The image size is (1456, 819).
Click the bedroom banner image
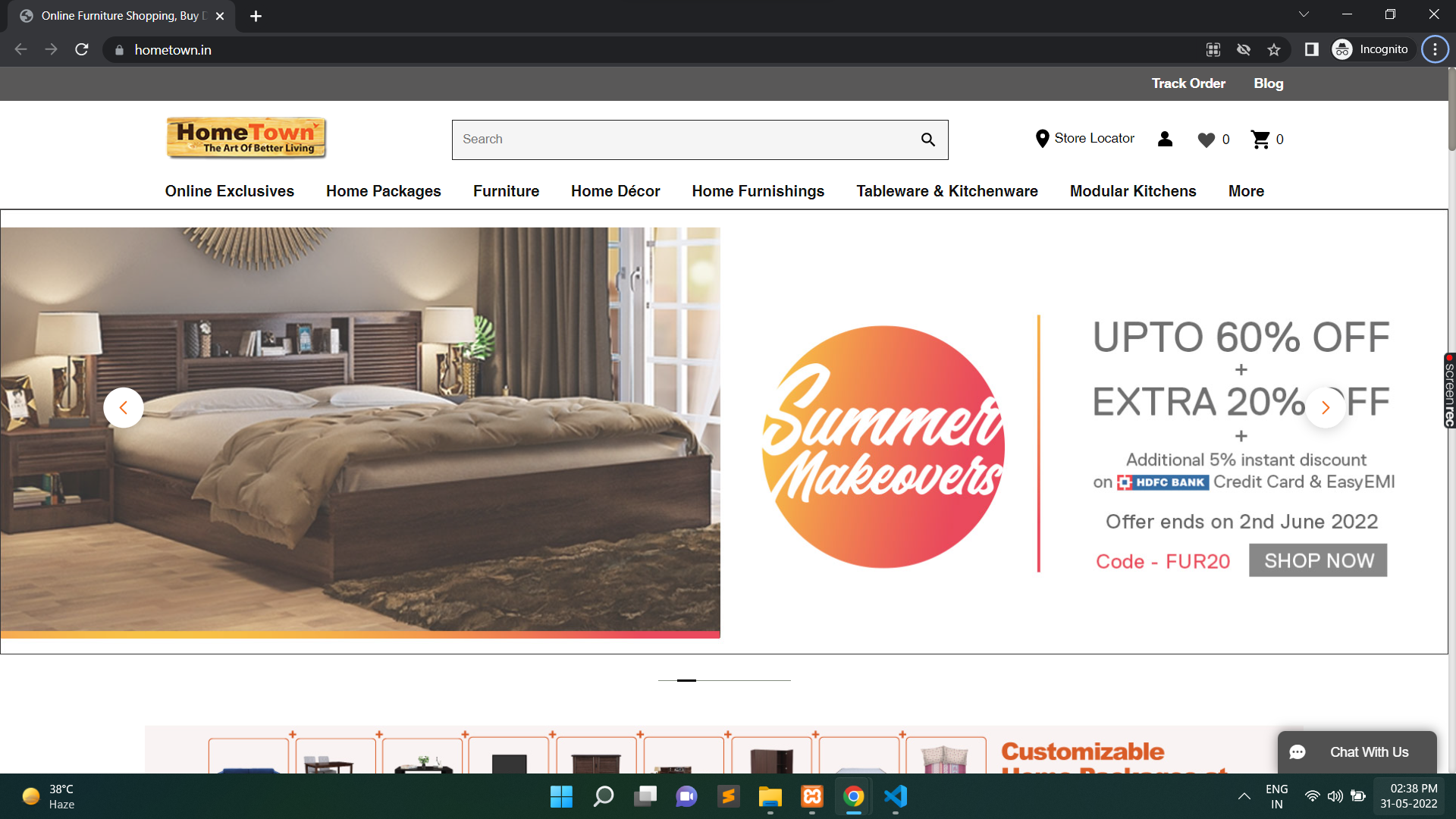360,432
